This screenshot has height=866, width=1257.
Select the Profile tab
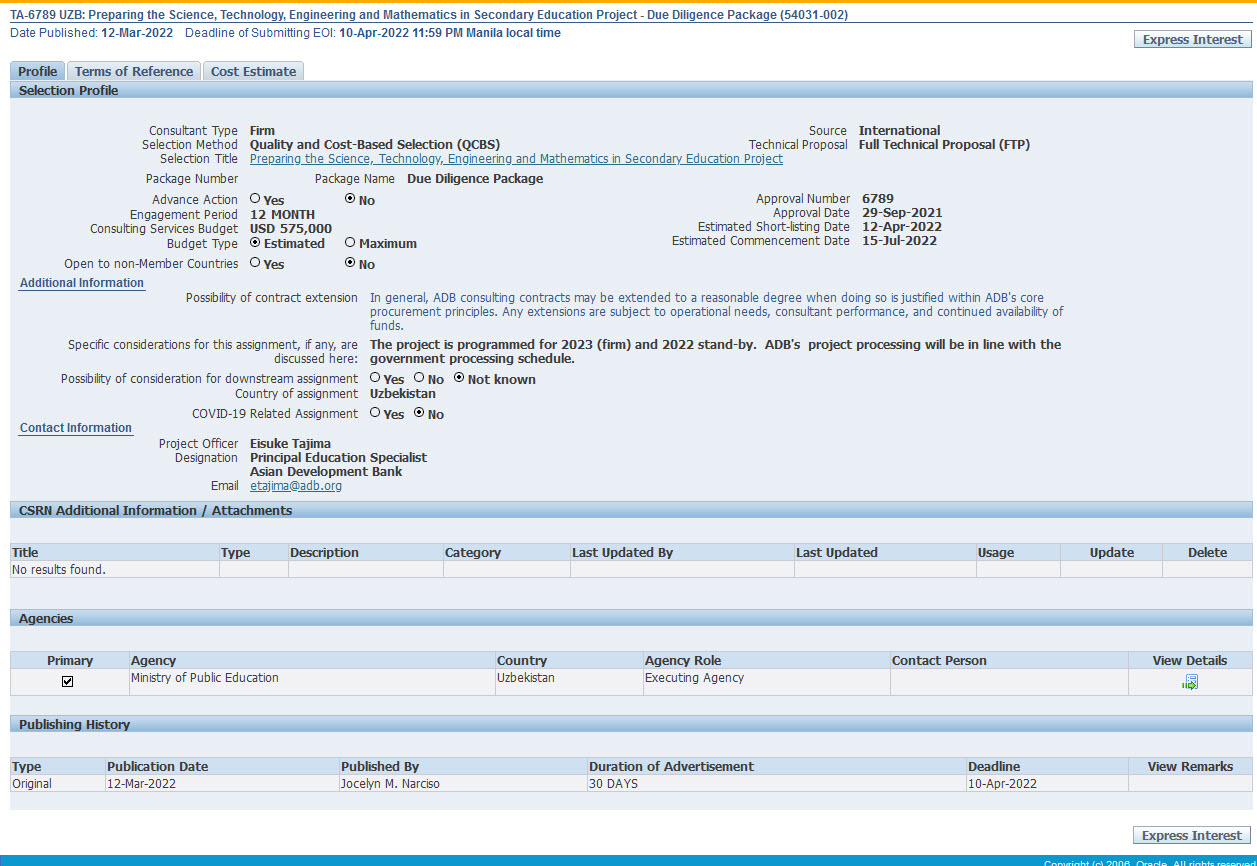pos(38,71)
